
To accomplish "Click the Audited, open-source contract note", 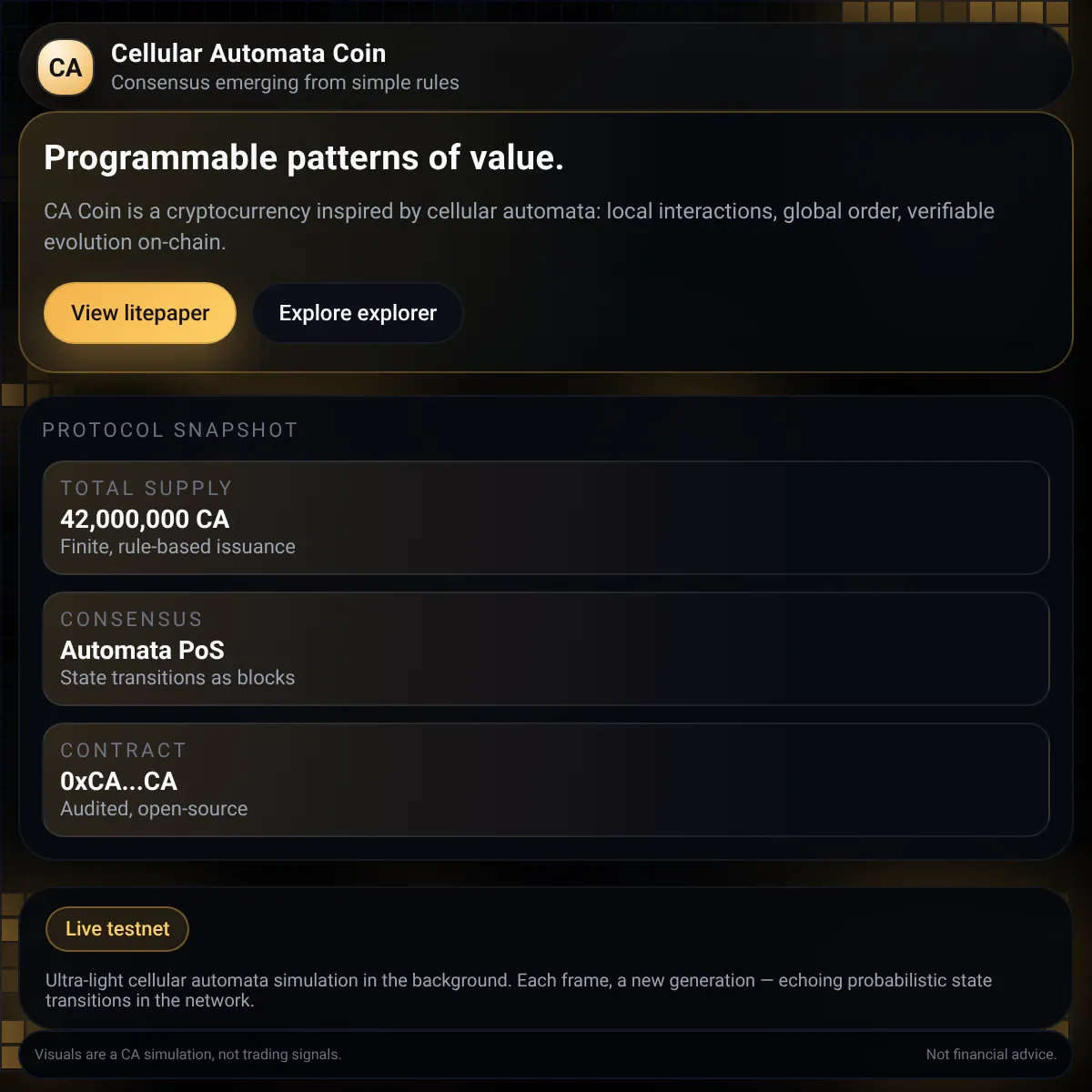I will (x=154, y=809).
